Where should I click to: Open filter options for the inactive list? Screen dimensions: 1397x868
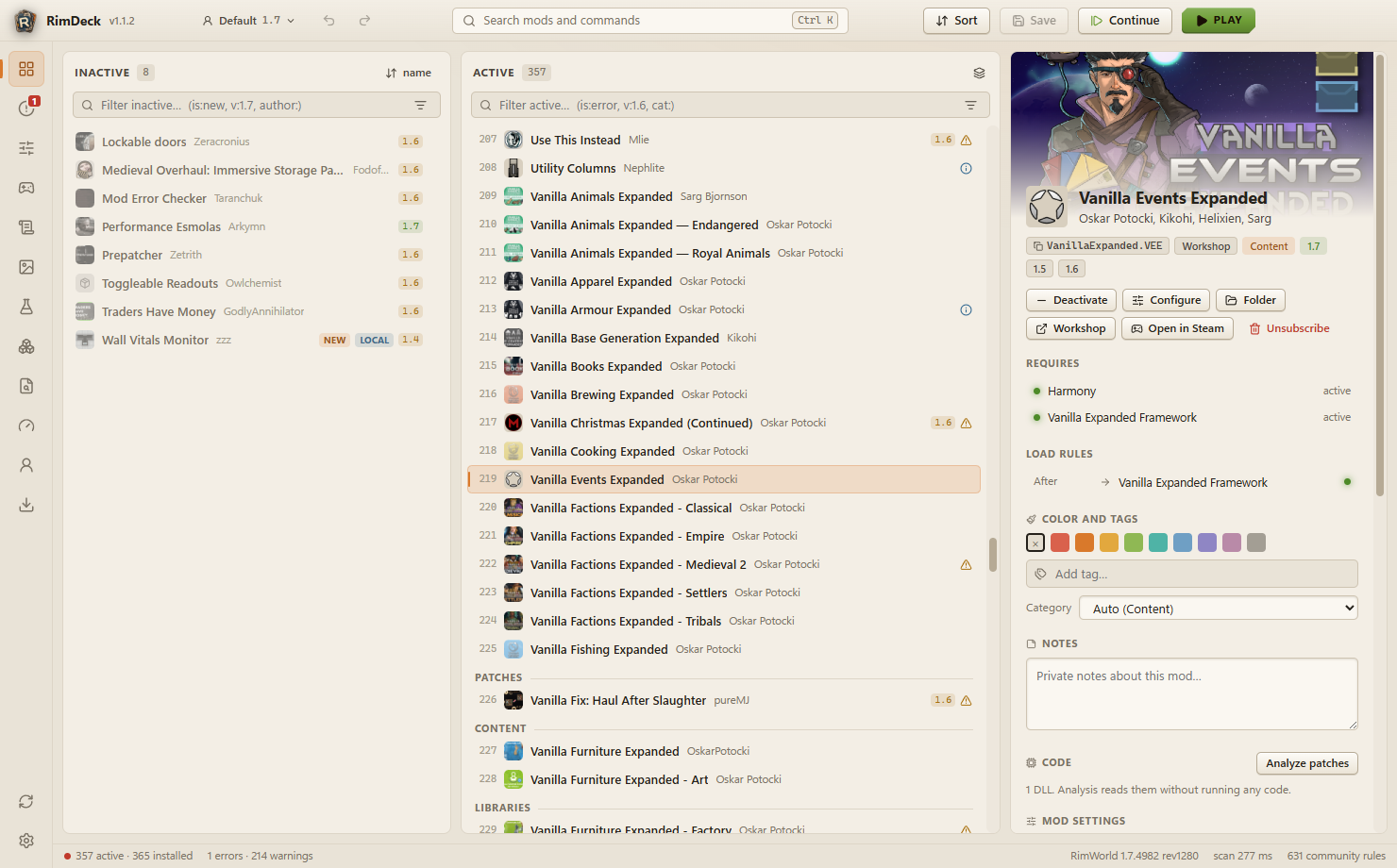[421, 106]
